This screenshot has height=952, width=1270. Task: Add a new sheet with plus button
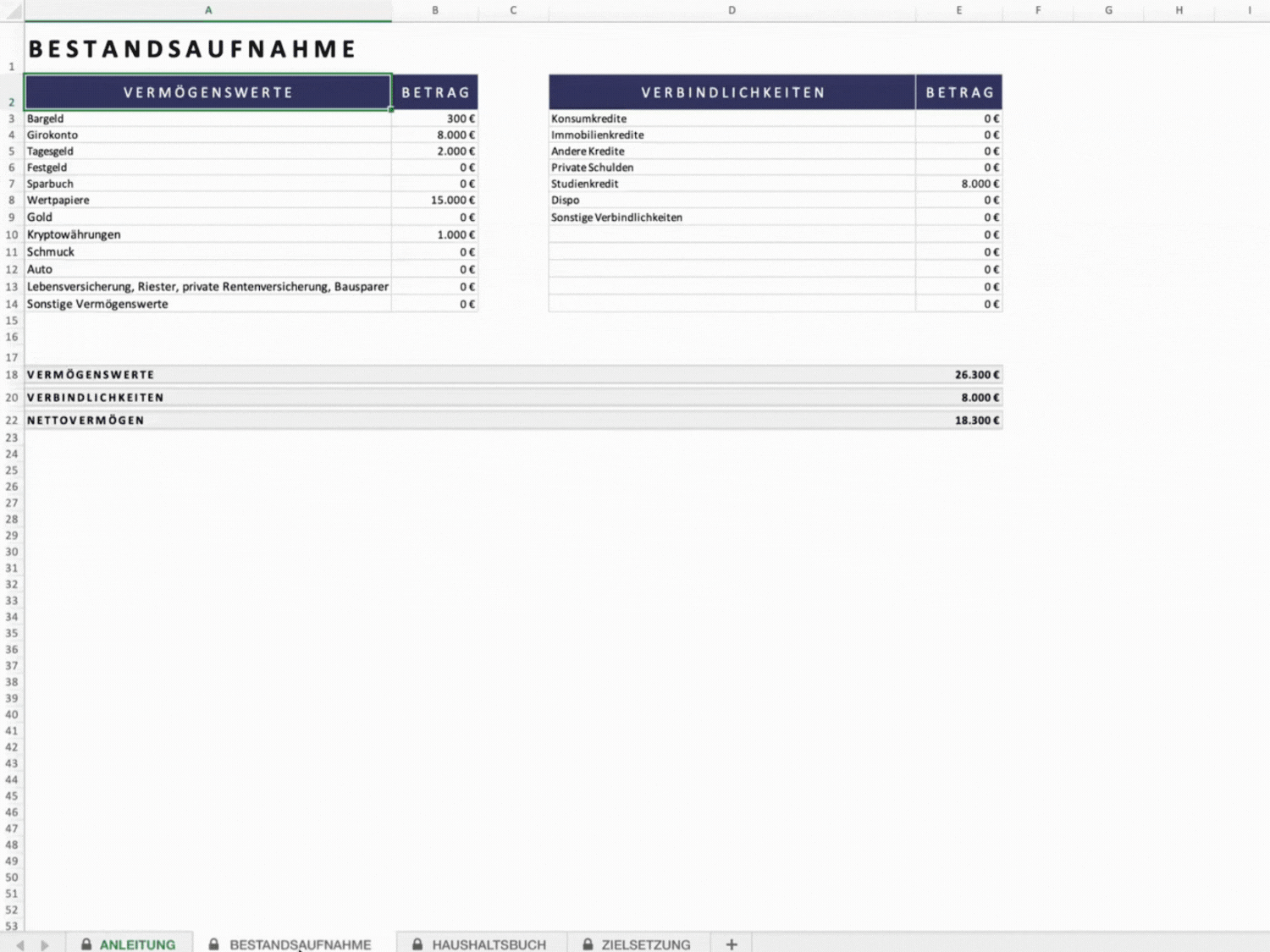click(732, 944)
